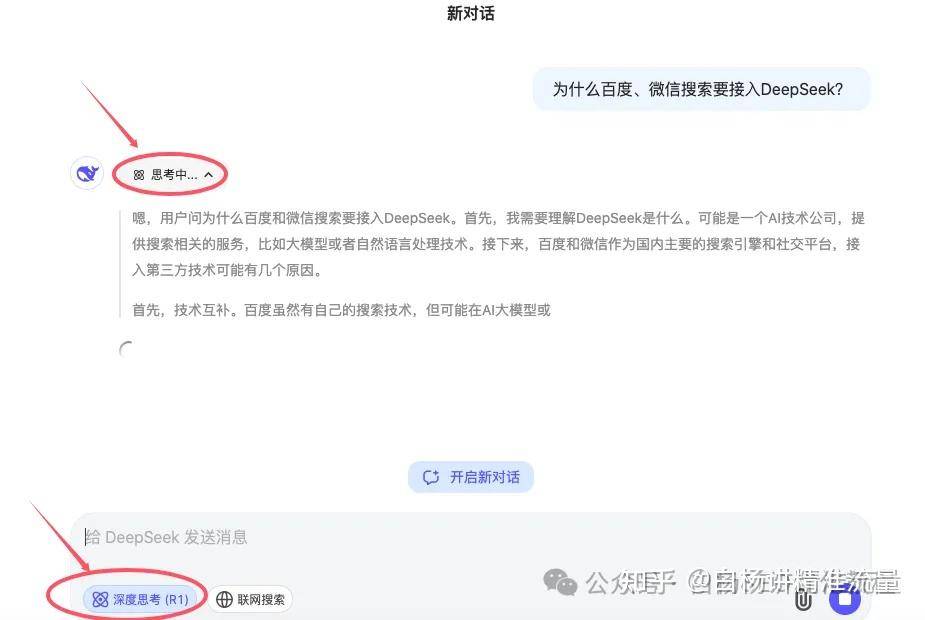Click the 新对话 conversation title
This screenshot has width=925, height=620.
pos(471,13)
